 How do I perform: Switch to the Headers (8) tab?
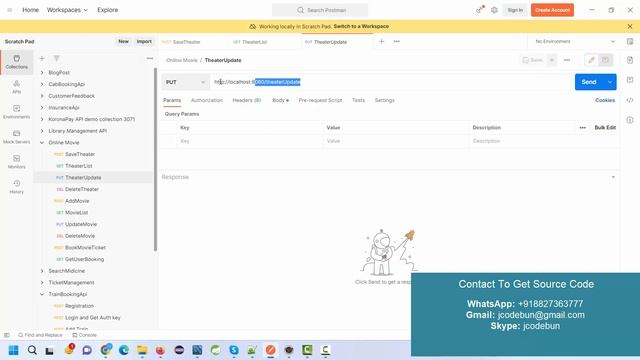click(247, 100)
